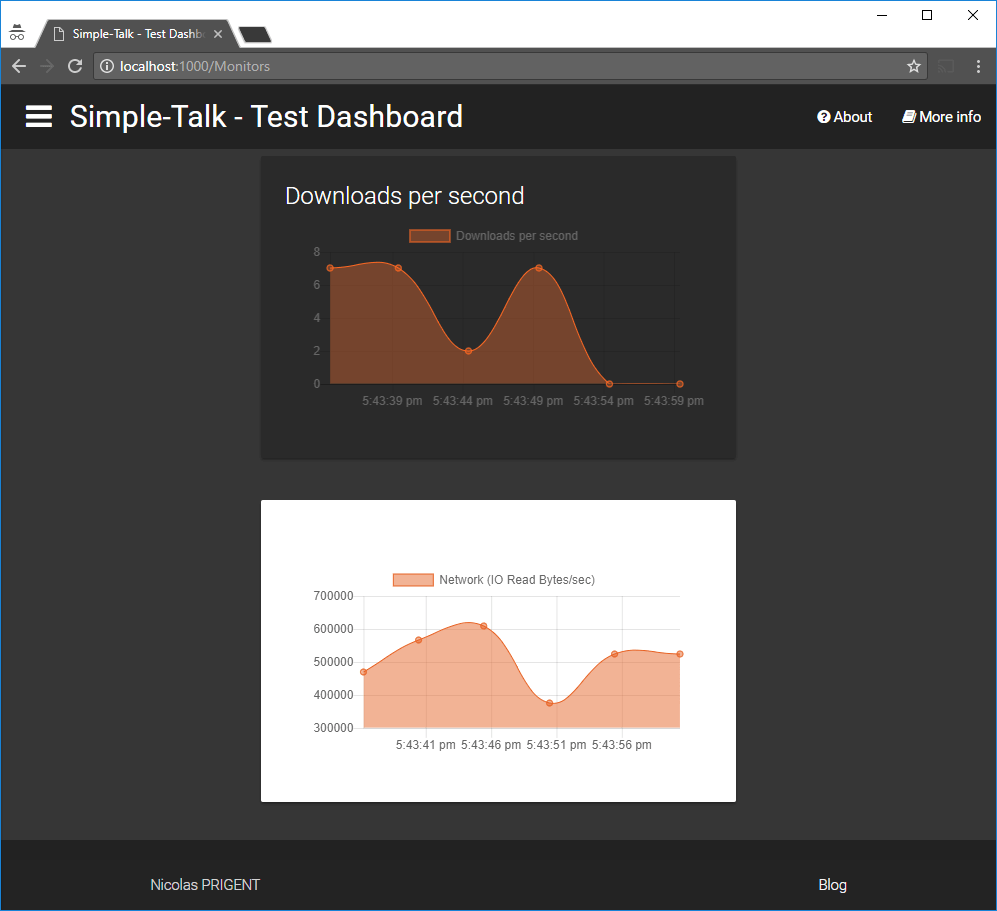
Task: Click the Network chart lowest data point
Action: [x=549, y=703]
